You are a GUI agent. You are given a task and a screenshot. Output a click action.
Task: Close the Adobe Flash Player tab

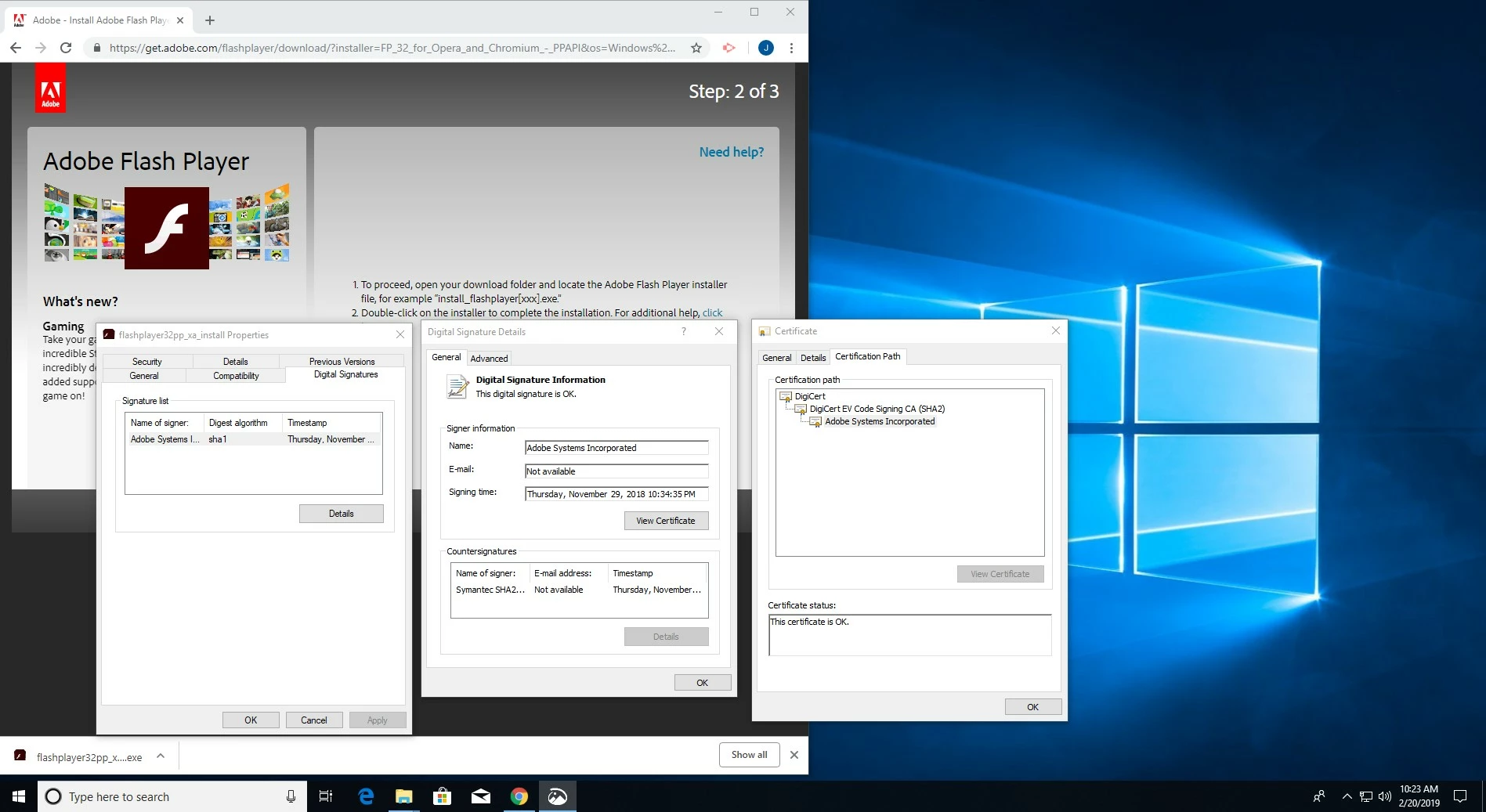(180, 20)
